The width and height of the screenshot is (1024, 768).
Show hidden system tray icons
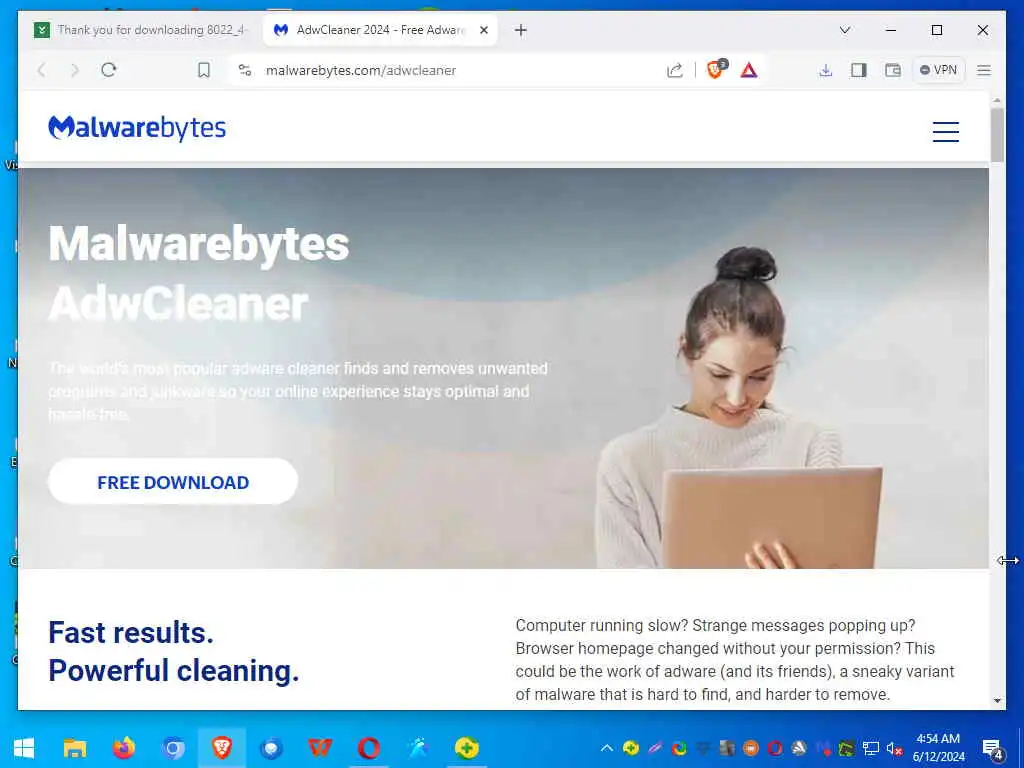coord(607,748)
